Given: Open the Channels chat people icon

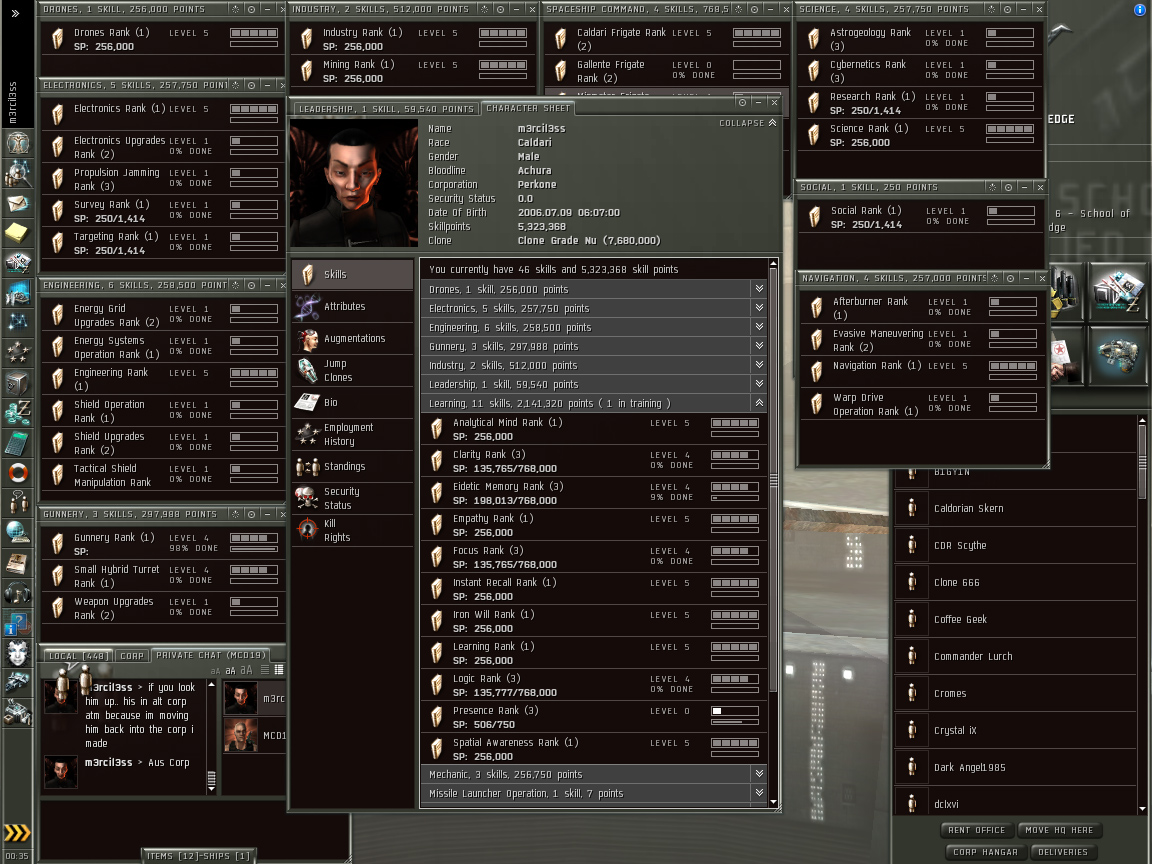Looking at the screenshot, I should pos(18,503).
